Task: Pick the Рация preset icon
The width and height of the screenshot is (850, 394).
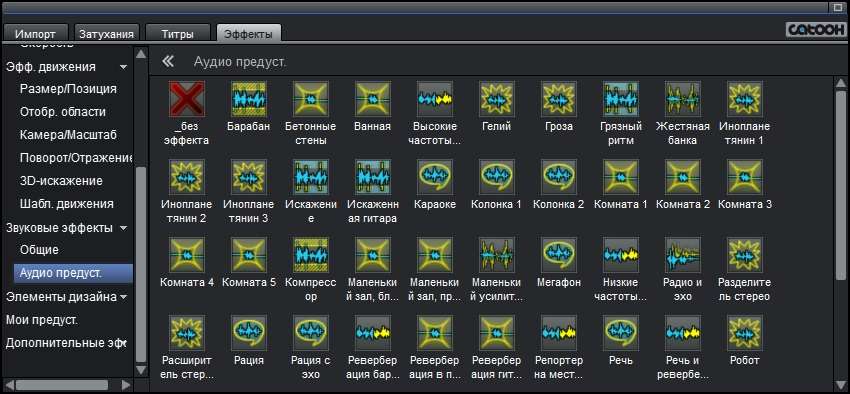Action: [248, 333]
